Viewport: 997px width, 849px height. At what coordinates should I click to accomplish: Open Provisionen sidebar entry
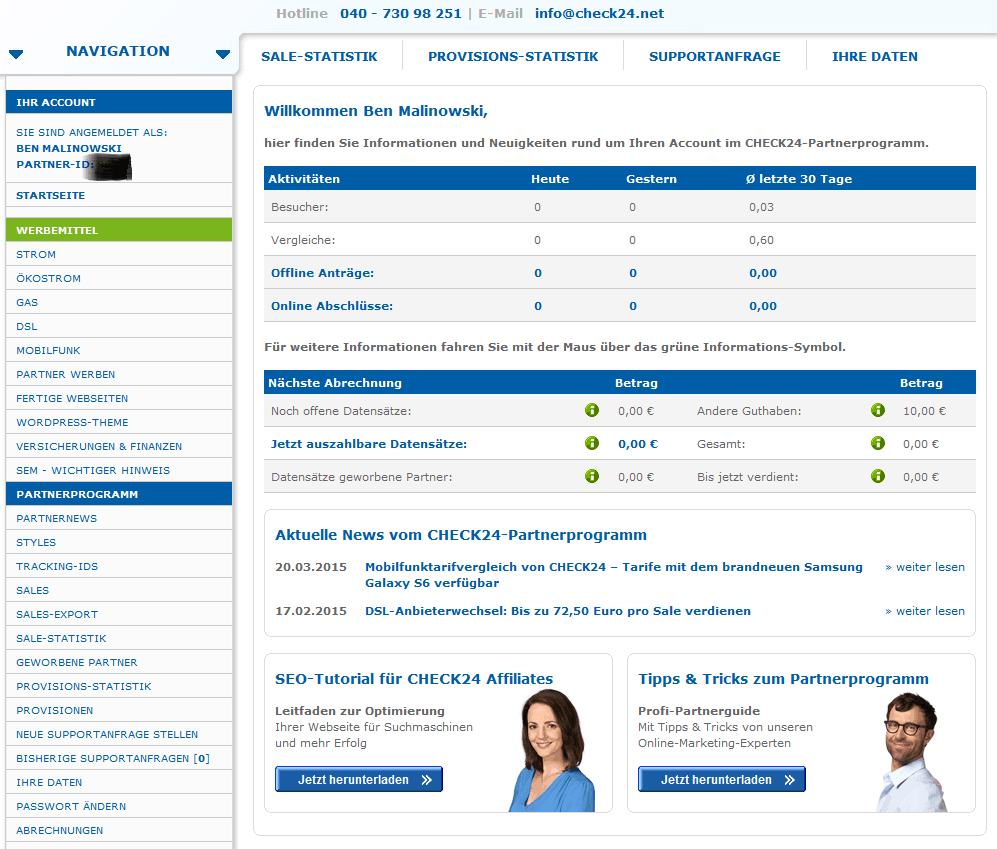coord(119,710)
